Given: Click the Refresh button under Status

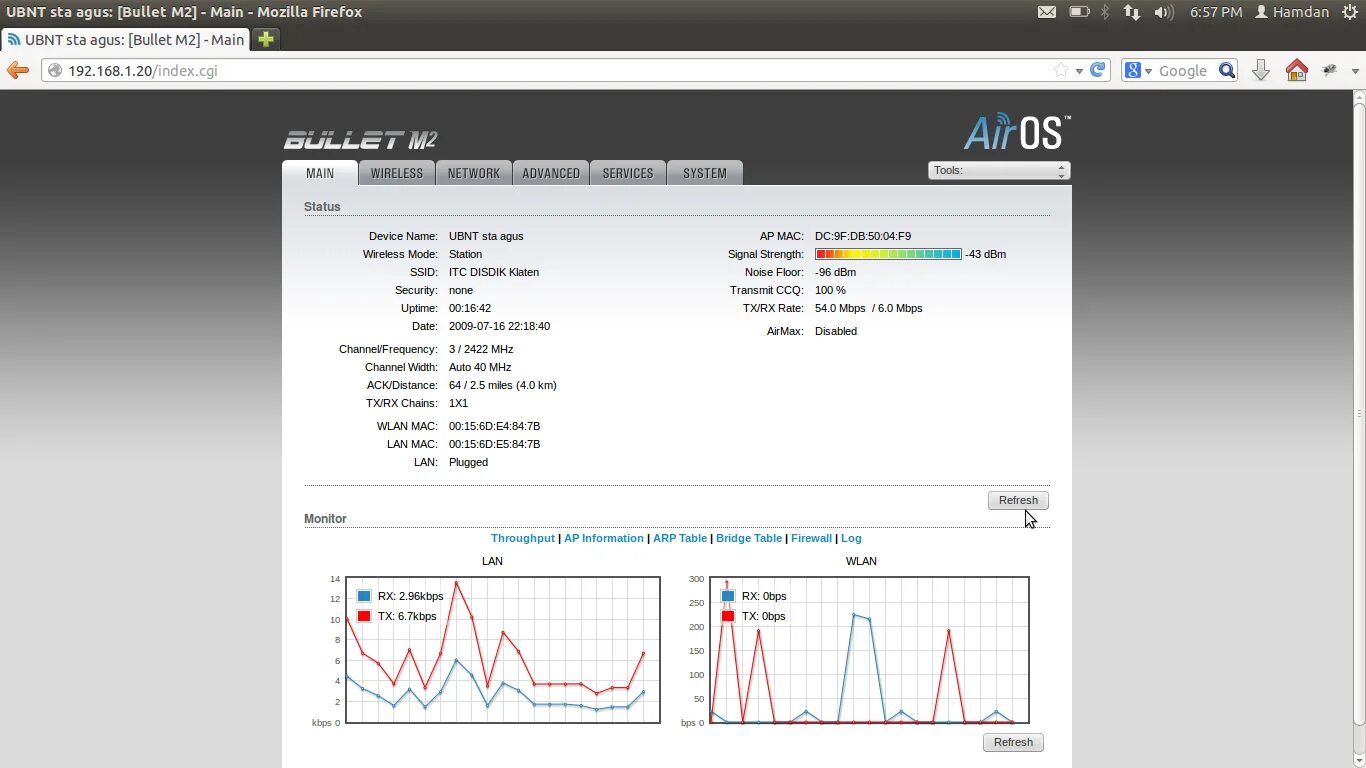Looking at the screenshot, I should coord(1018,500).
